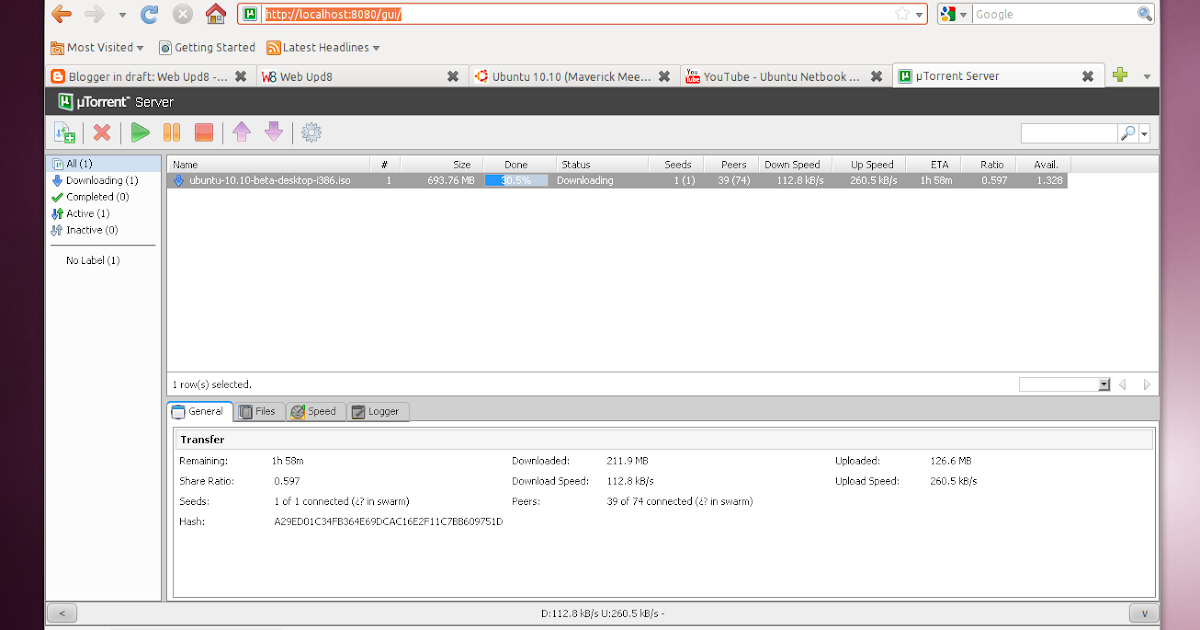1200x630 pixels.
Task: Open the Latest Headlines feed menu
Action: coord(323,47)
